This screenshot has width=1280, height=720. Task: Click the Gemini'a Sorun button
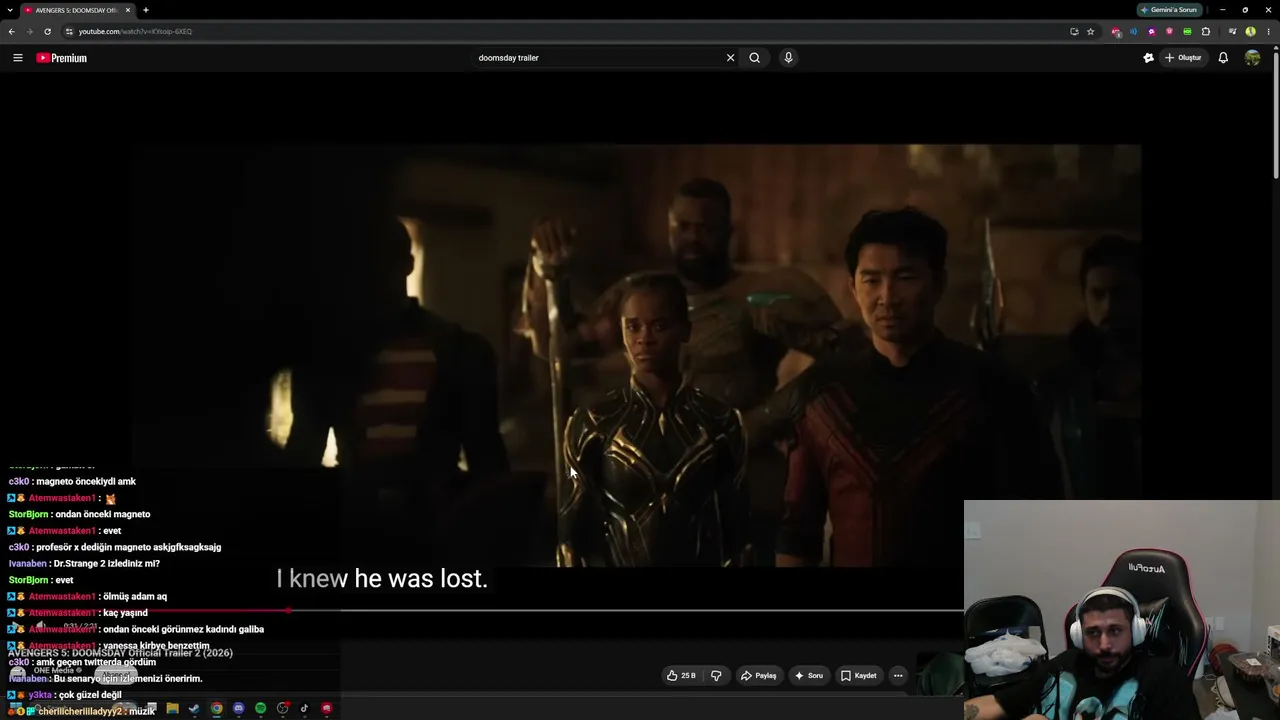coord(1169,10)
